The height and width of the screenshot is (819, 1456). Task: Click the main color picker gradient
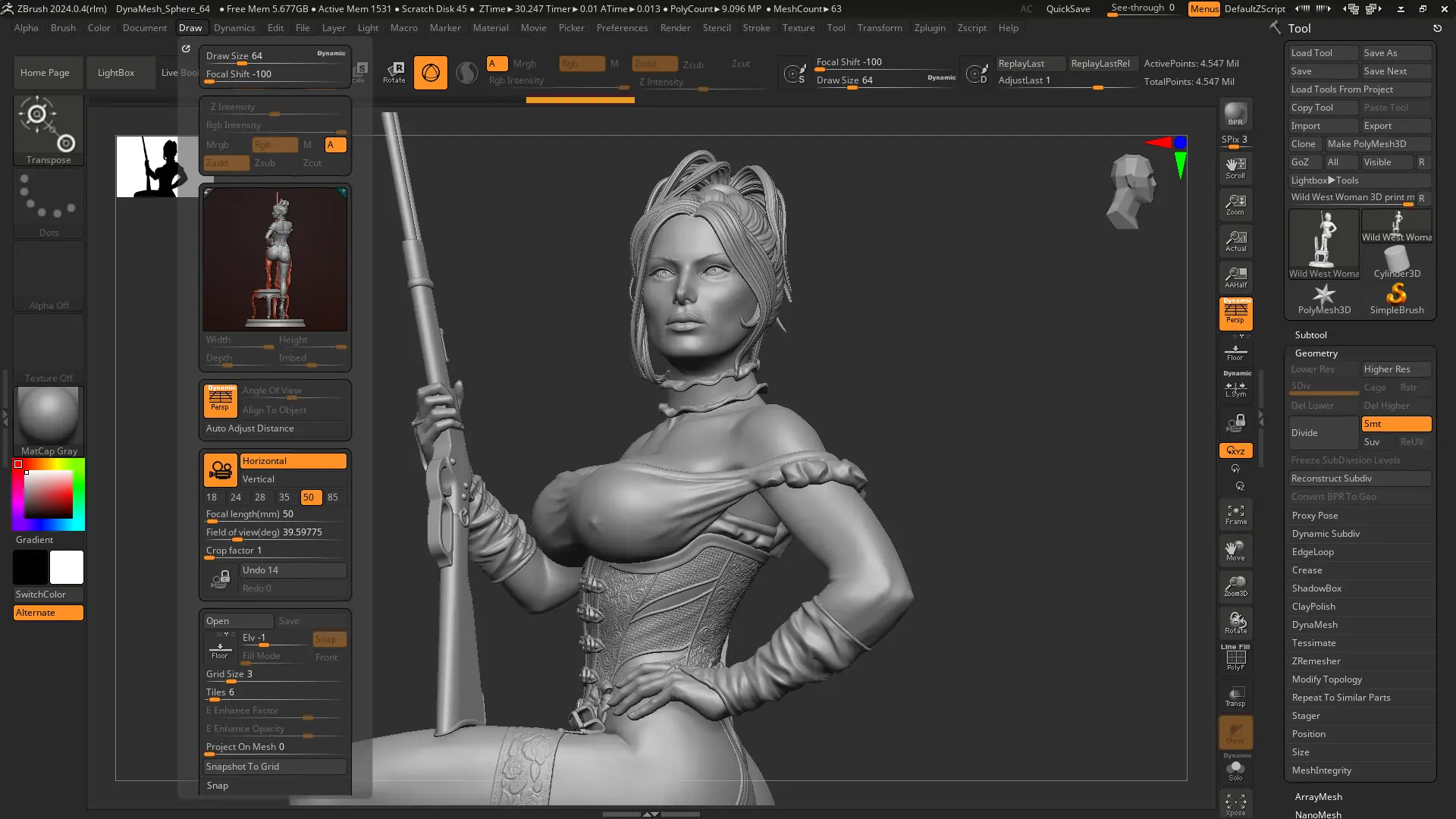[48, 494]
